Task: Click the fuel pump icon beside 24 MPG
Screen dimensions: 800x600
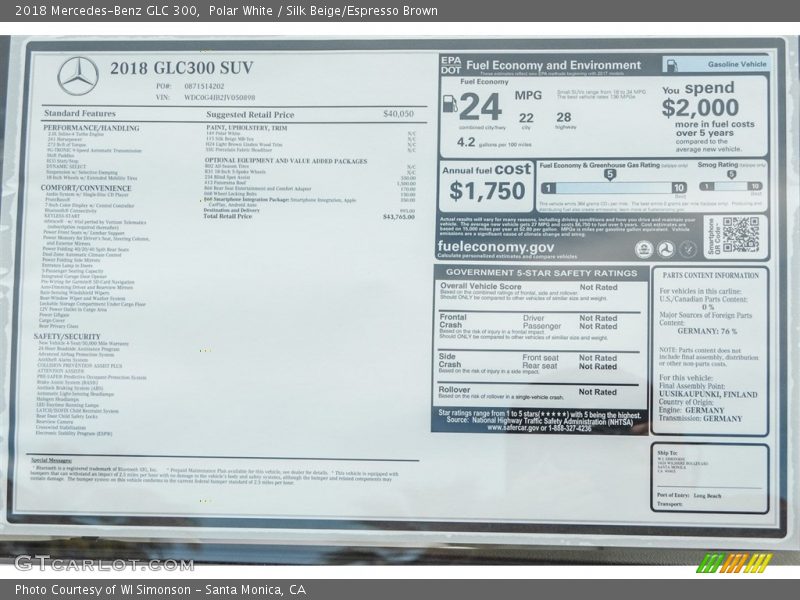Action: [449, 104]
